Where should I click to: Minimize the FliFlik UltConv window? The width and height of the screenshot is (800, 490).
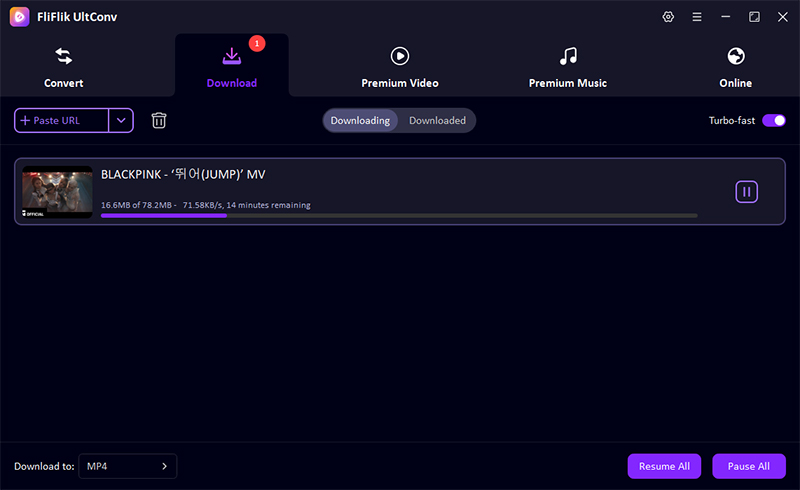(x=725, y=17)
